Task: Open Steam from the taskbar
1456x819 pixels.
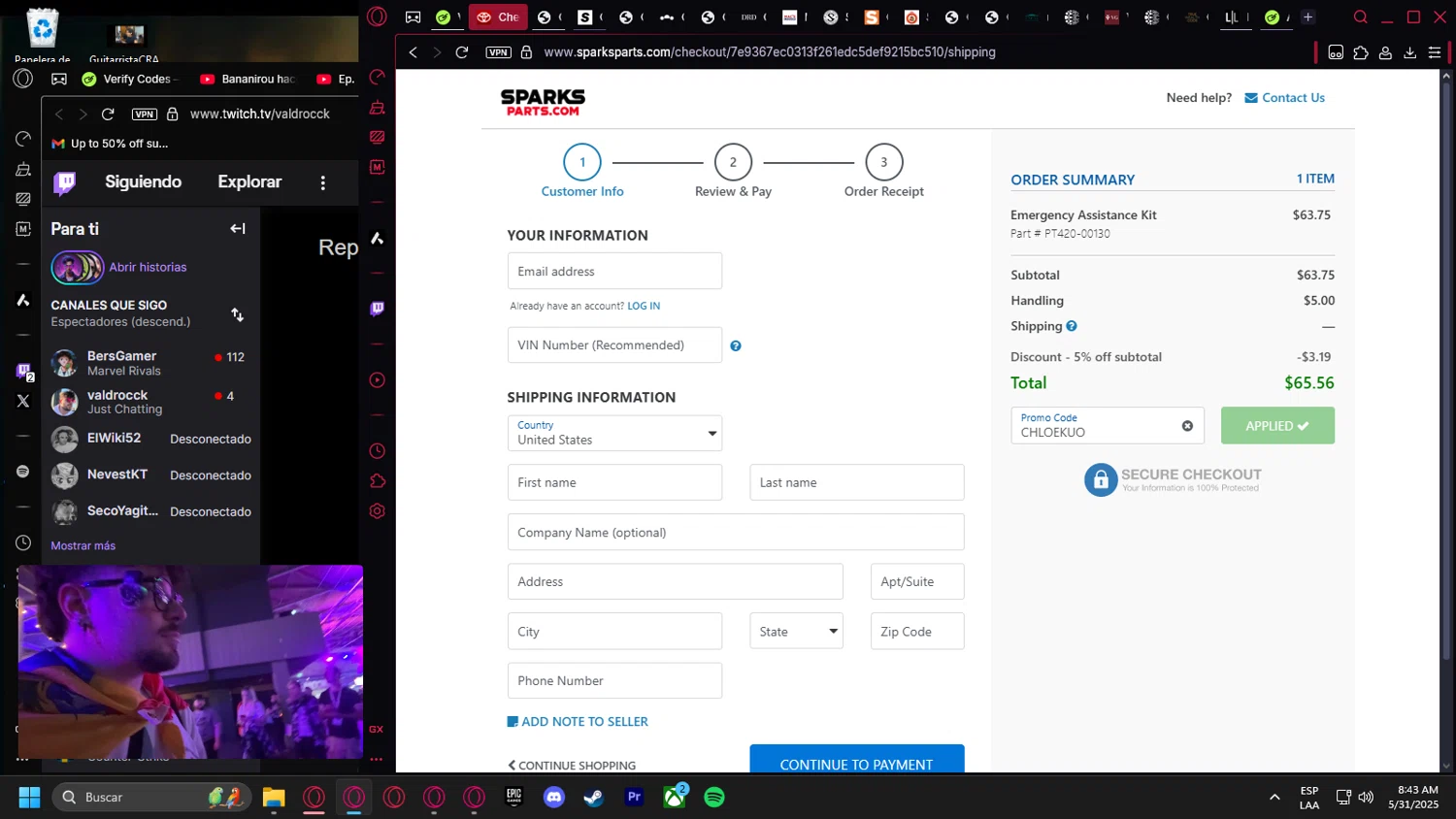Action: click(x=593, y=798)
